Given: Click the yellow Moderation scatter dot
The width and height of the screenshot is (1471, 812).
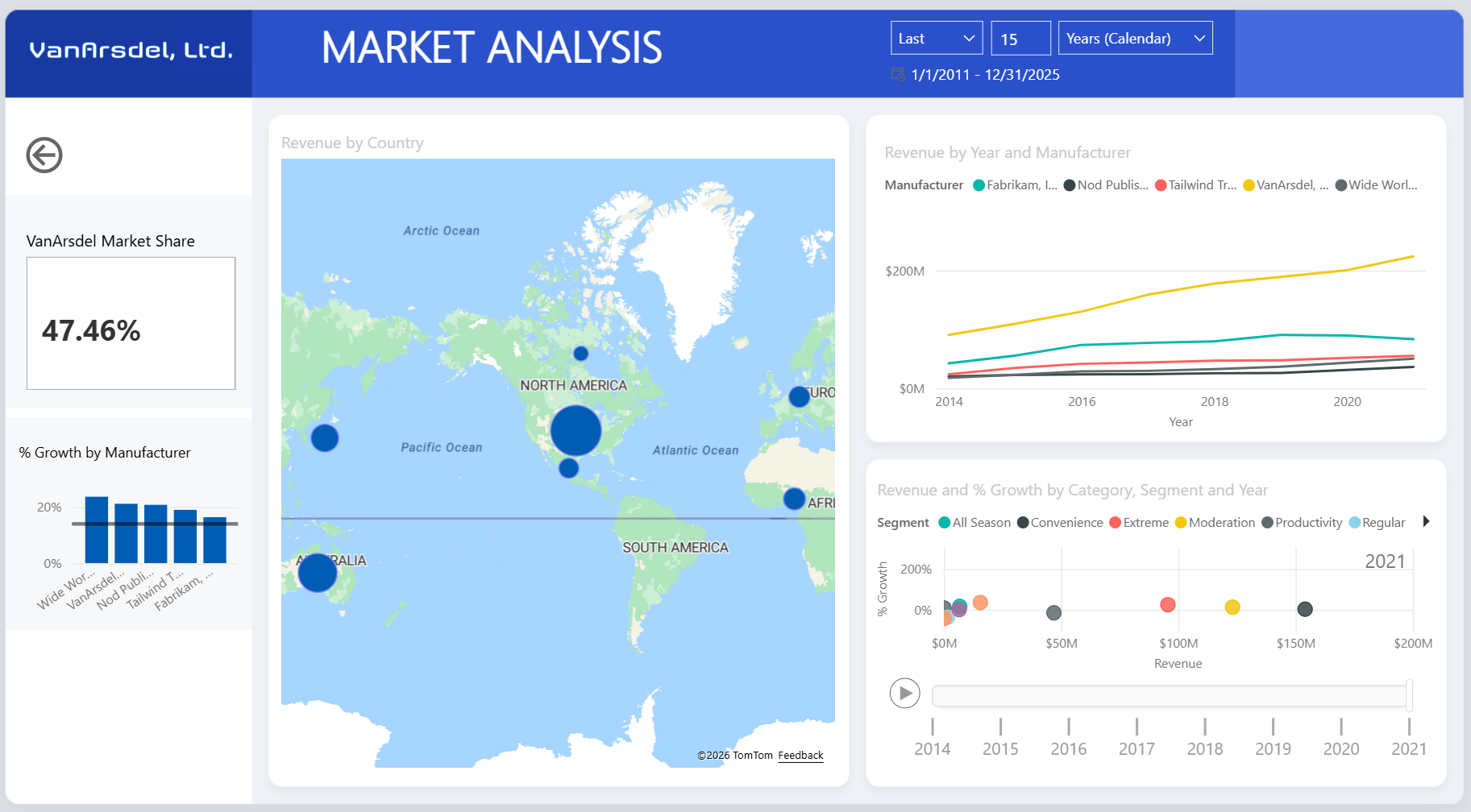Looking at the screenshot, I should click(x=1232, y=607).
